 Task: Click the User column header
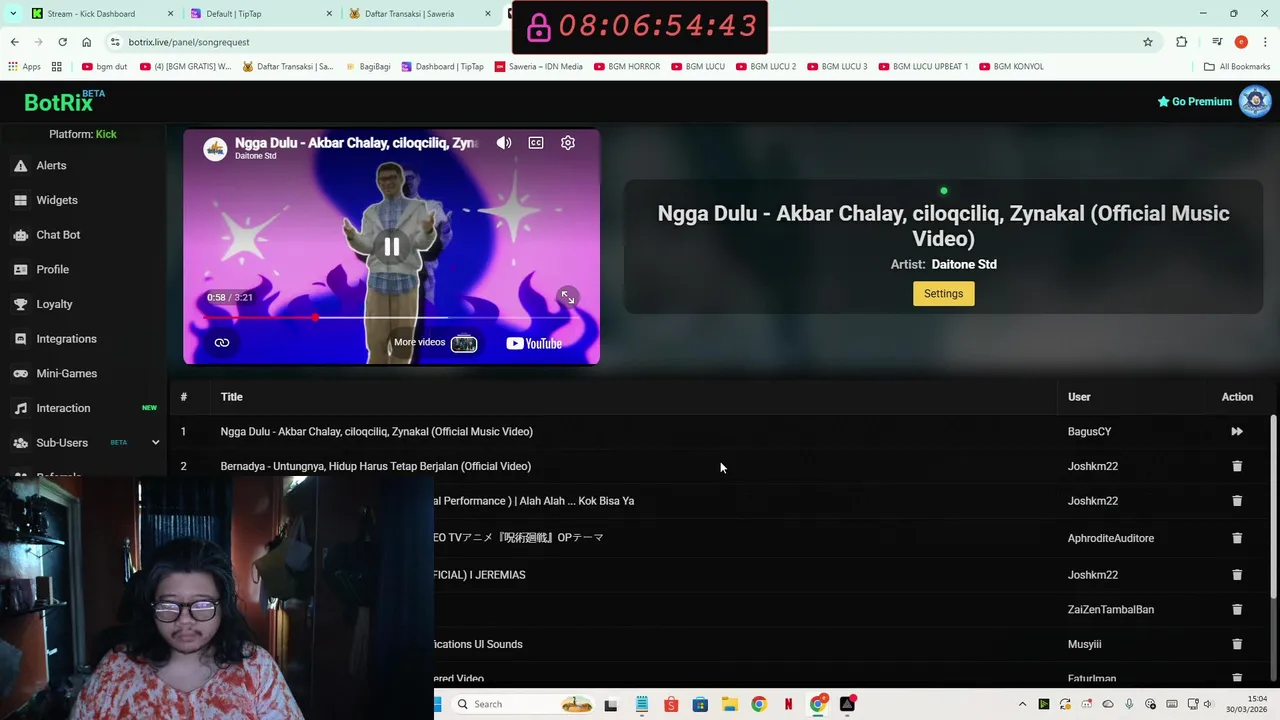1079,397
